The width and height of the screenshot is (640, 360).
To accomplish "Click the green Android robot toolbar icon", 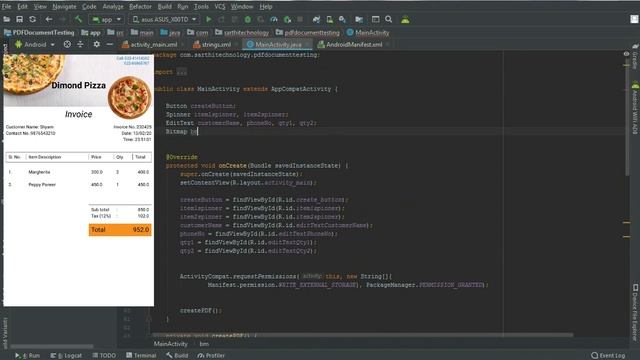I will point(405,19).
